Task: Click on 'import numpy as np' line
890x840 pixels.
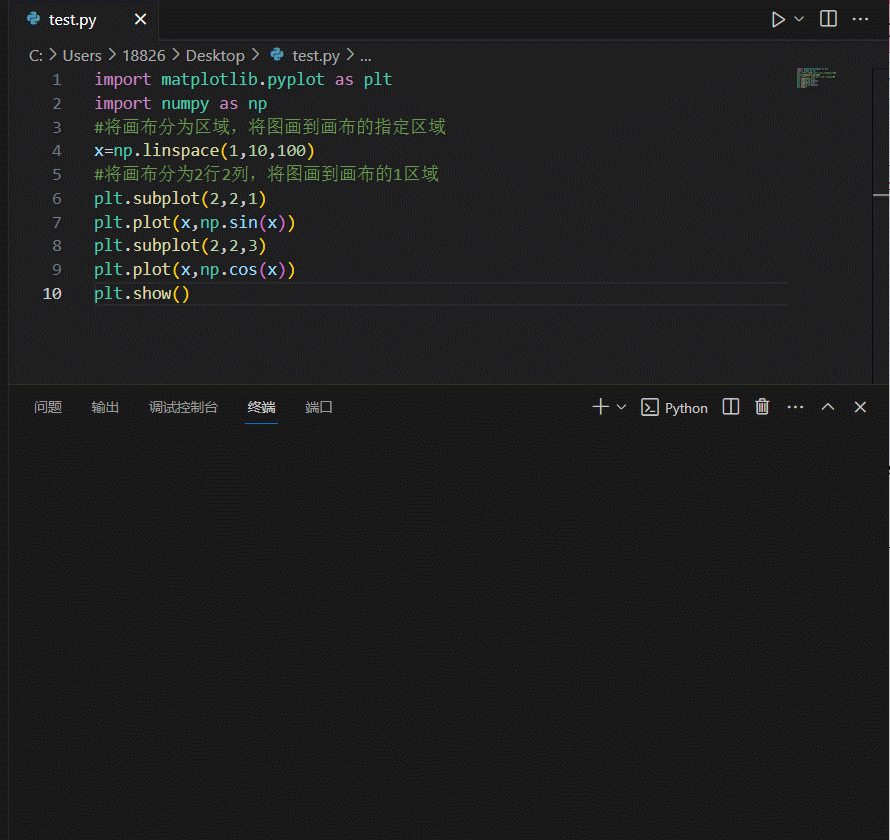Action: point(180,104)
